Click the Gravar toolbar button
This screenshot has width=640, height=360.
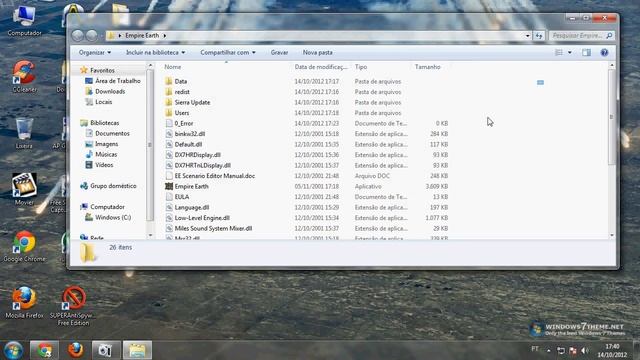coord(279,52)
